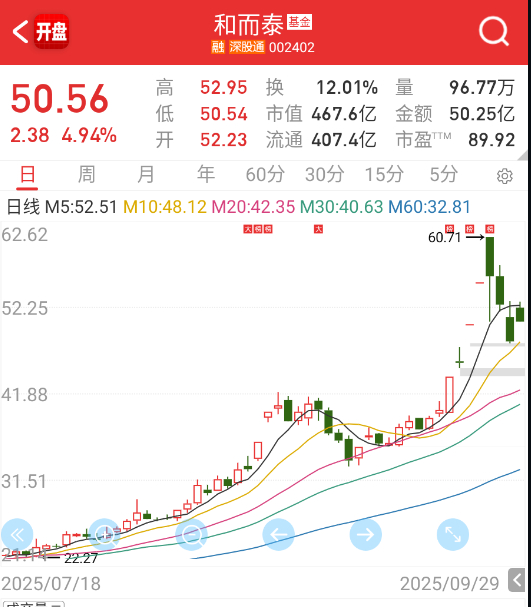Tap the M20:42.35 moving average label
Screen dimensions: 531x607
coord(253,207)
